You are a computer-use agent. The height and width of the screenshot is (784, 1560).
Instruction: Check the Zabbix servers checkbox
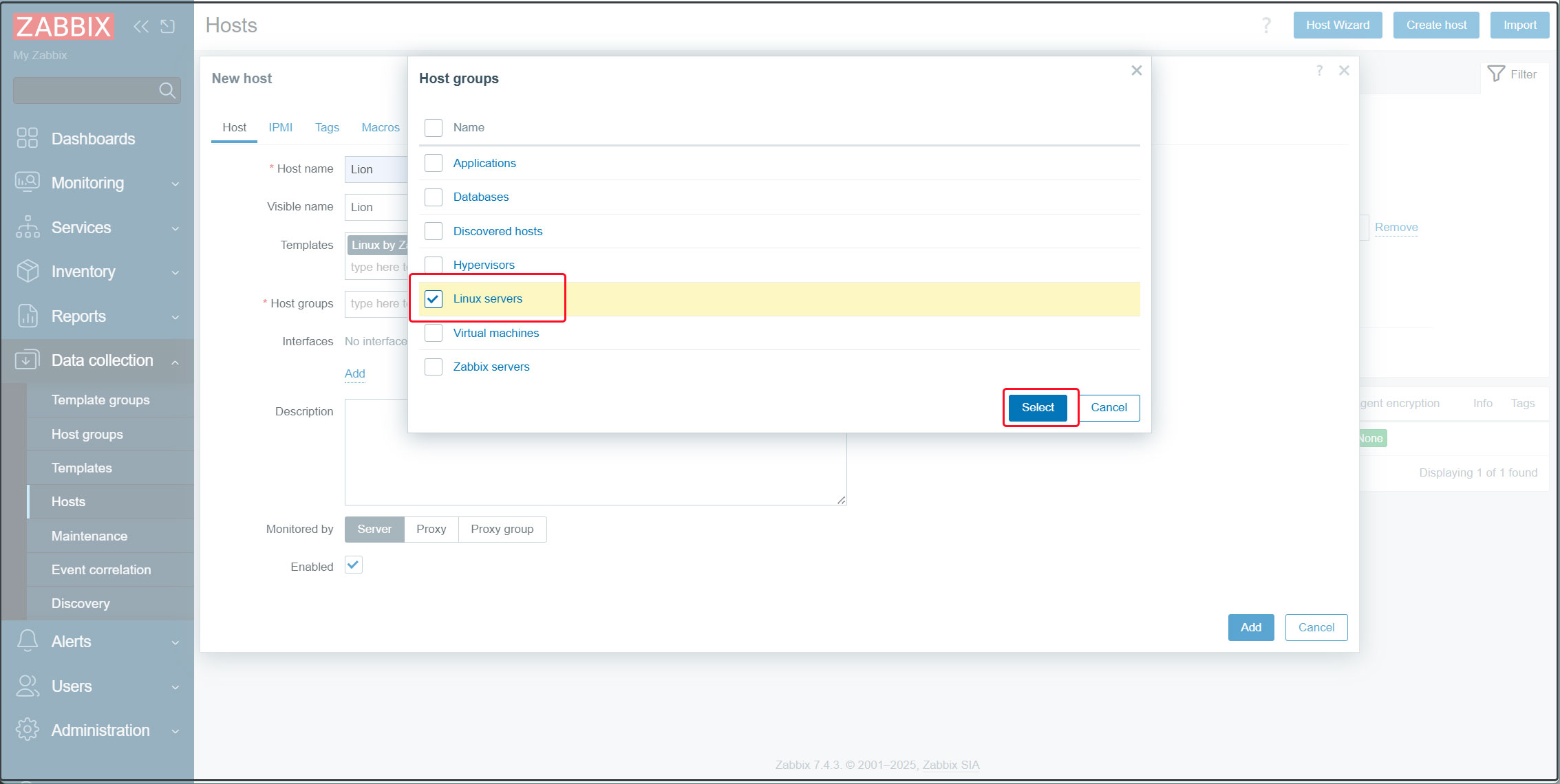(x=434, y=367)
